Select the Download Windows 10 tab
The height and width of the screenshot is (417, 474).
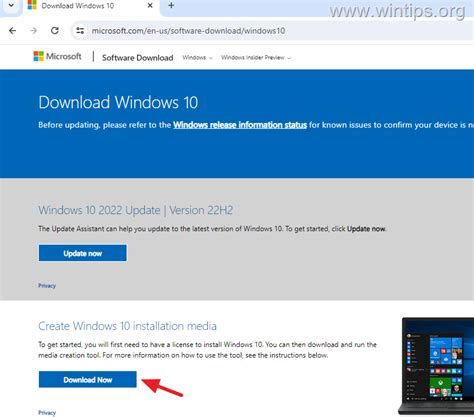(92, 7)
